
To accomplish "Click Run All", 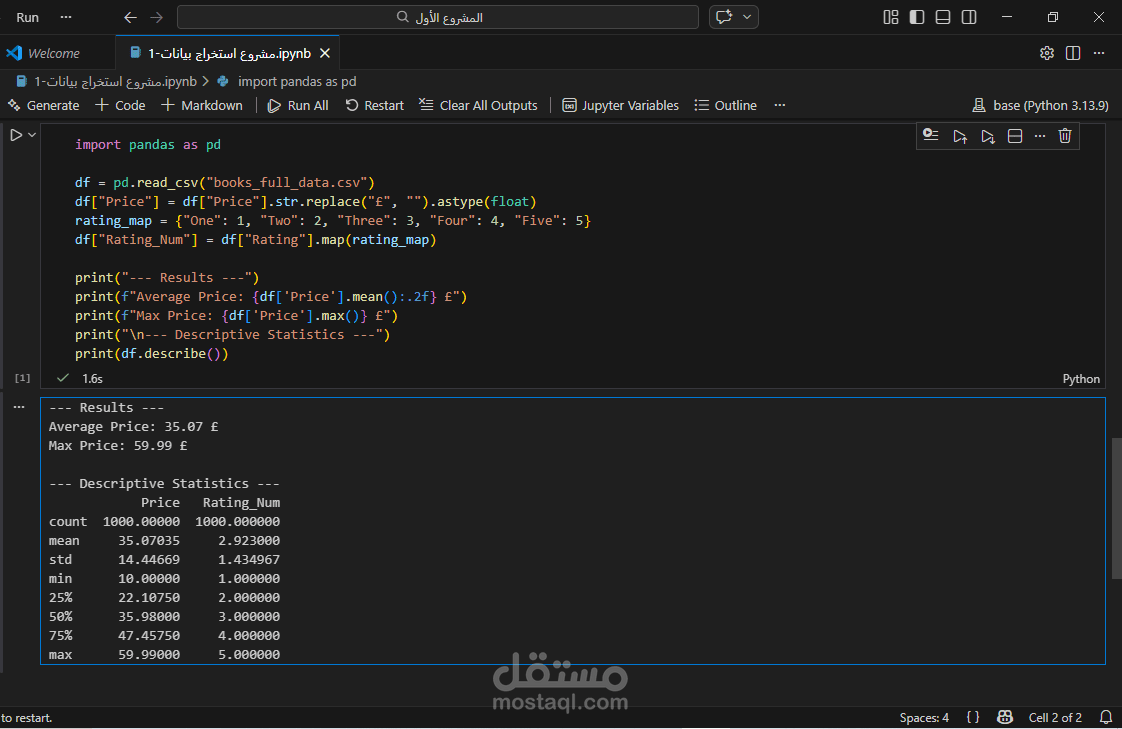I will (298, 105).
